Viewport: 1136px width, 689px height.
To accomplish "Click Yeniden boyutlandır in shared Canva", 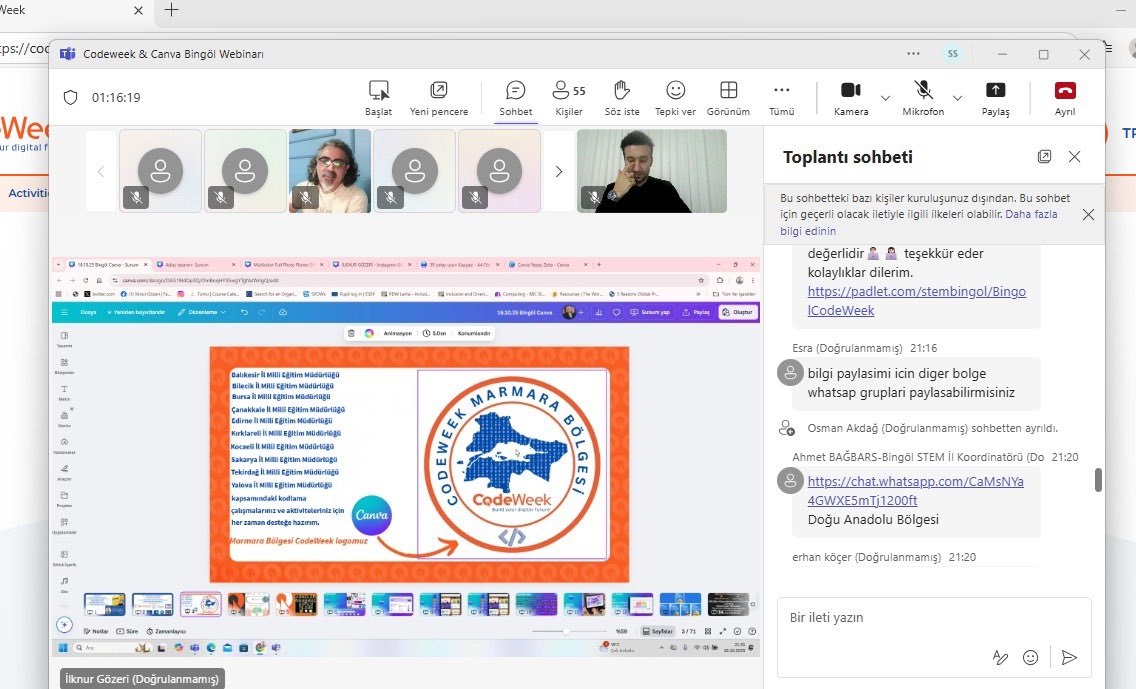I will coord(136,312).
